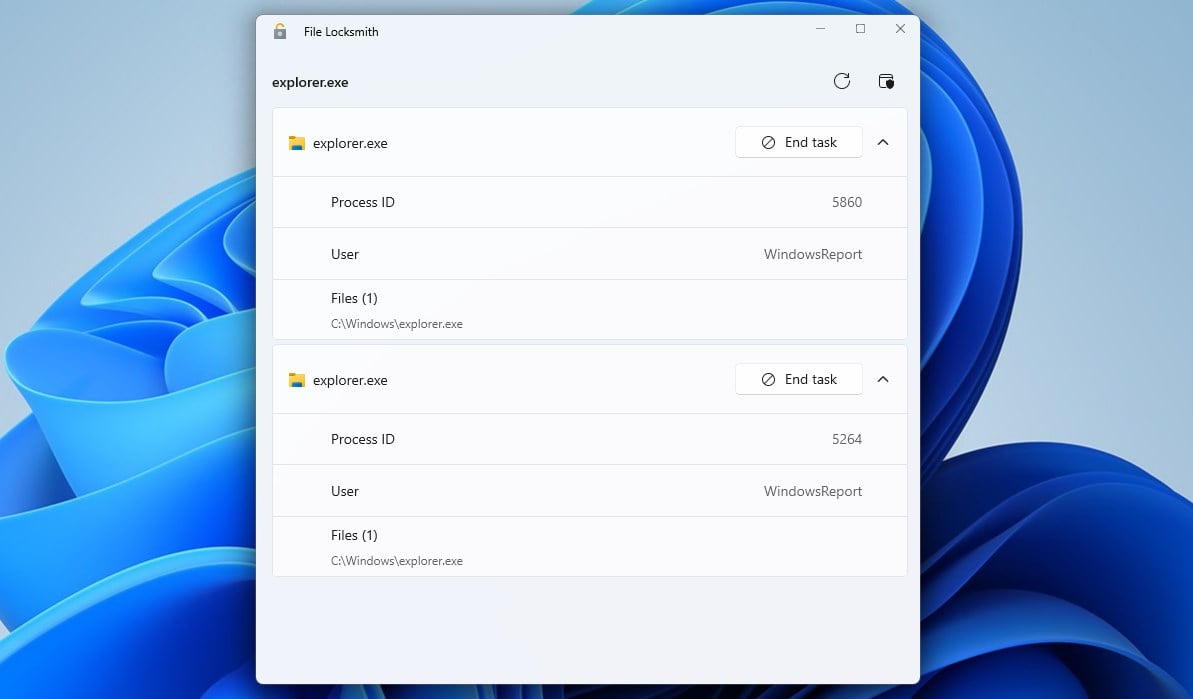Click Files (1) label under PID 5264
The image size is (1193, 699).
pyautogui.click(x=354, y=535)
